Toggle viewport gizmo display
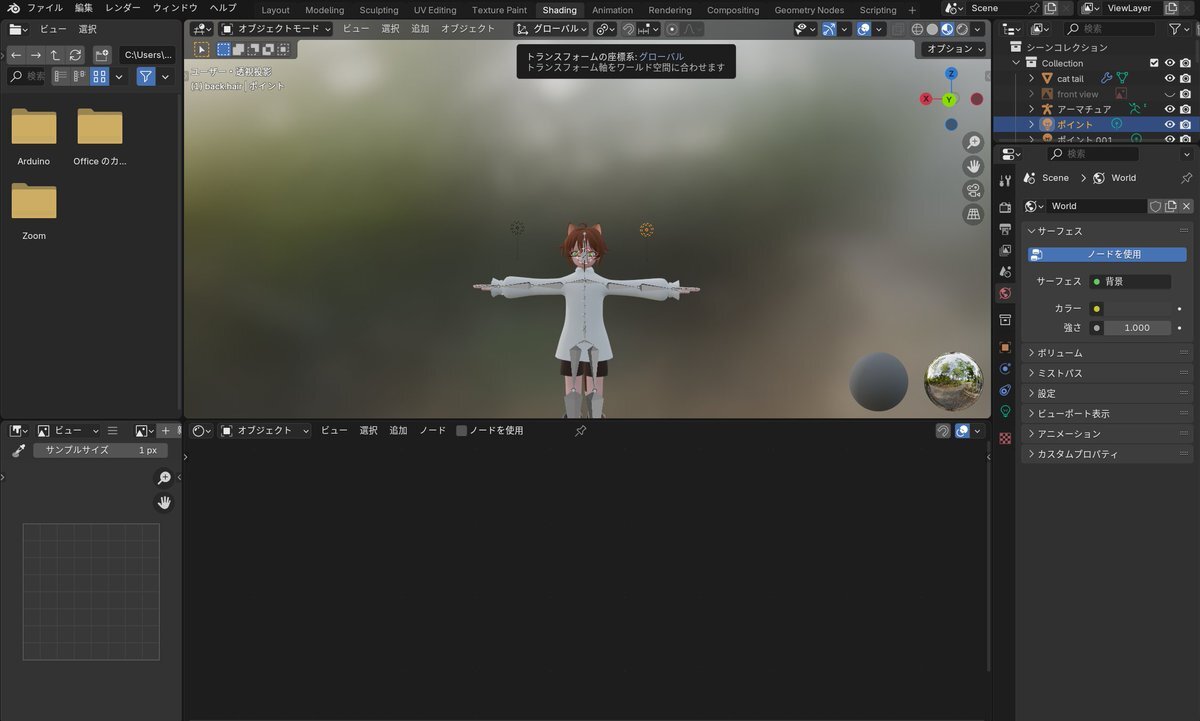This screenshot has width=1200, height=721. pos(829,29)
